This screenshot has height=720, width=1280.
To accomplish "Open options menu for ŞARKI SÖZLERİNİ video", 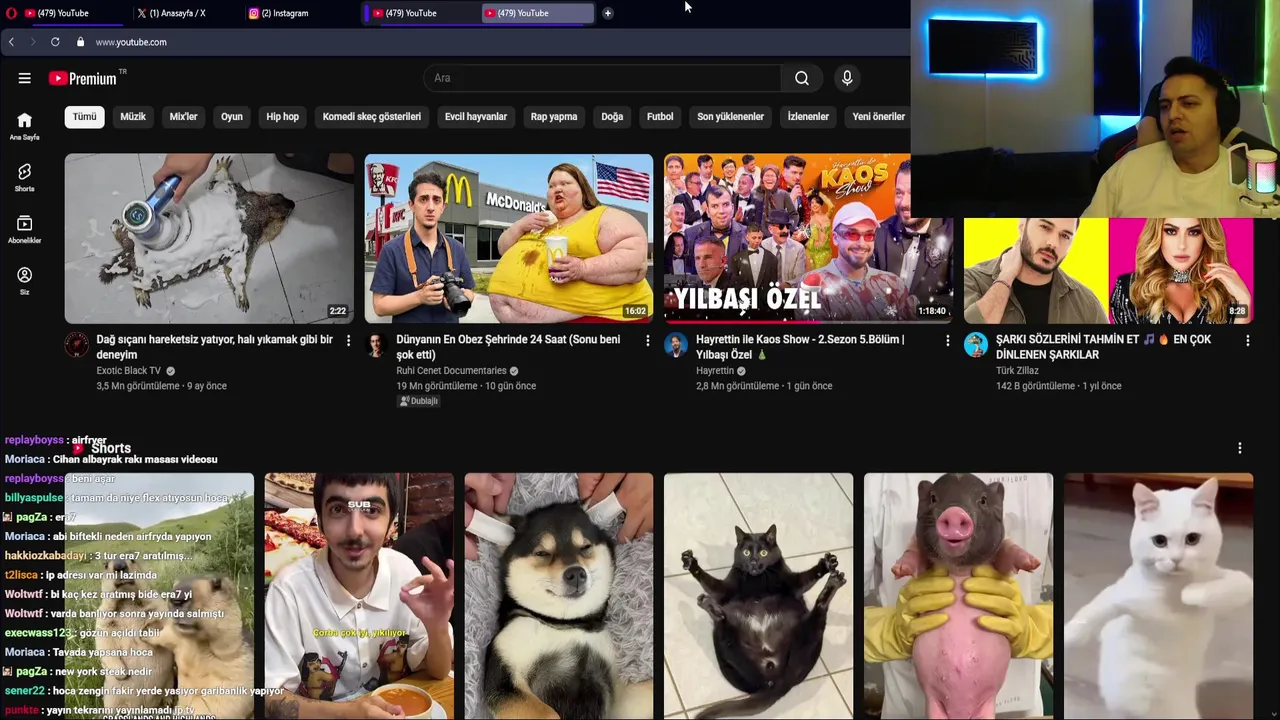I will pyautogui.click(x=1247, y=341).
